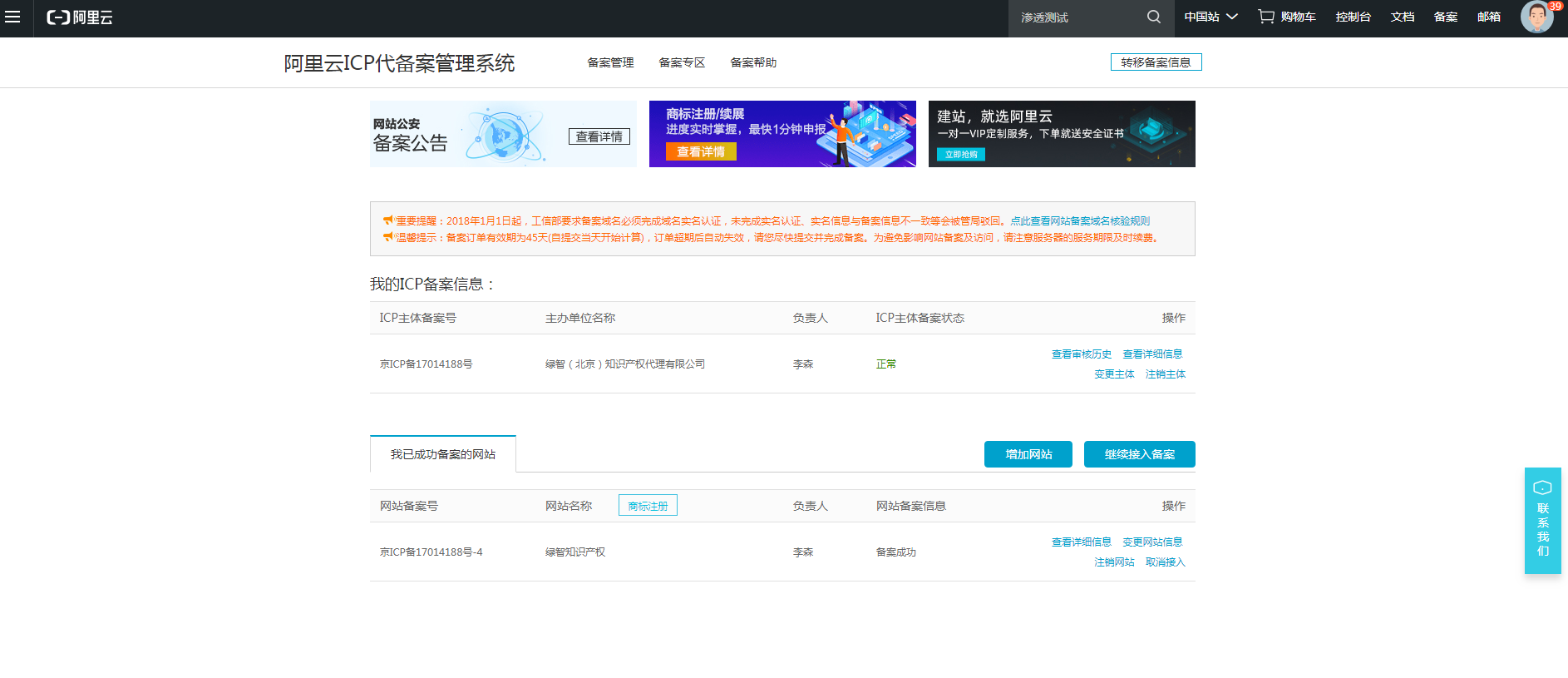Click the 注销主体 link
This screenshot has width=1568, height=678.
(1166, 374)
